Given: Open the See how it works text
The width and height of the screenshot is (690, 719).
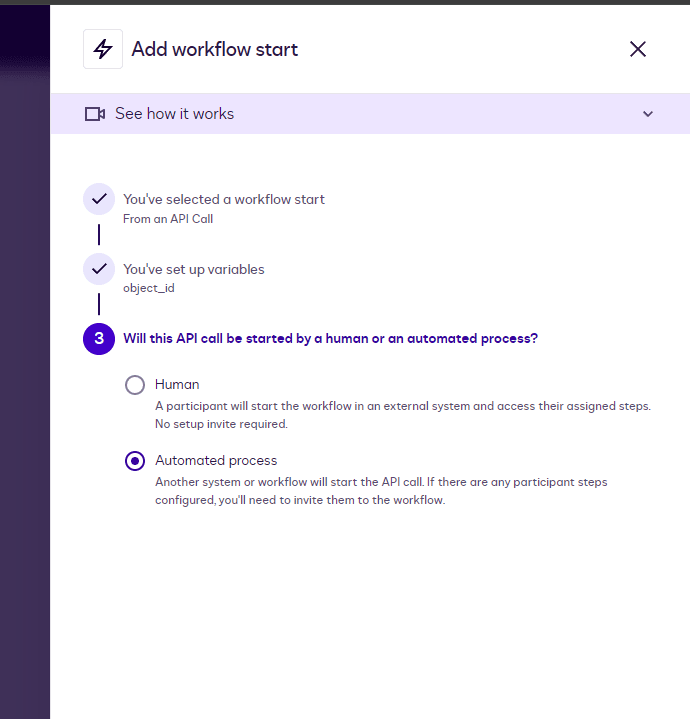Looking at the screenshot, I should [174, 114].
